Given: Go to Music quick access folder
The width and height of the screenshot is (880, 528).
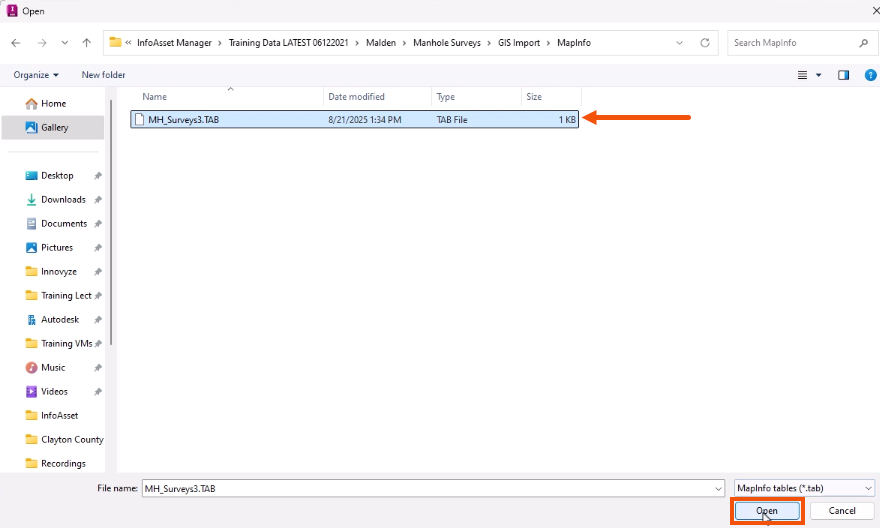Looking at the screenshot, I should coord(53,368).
